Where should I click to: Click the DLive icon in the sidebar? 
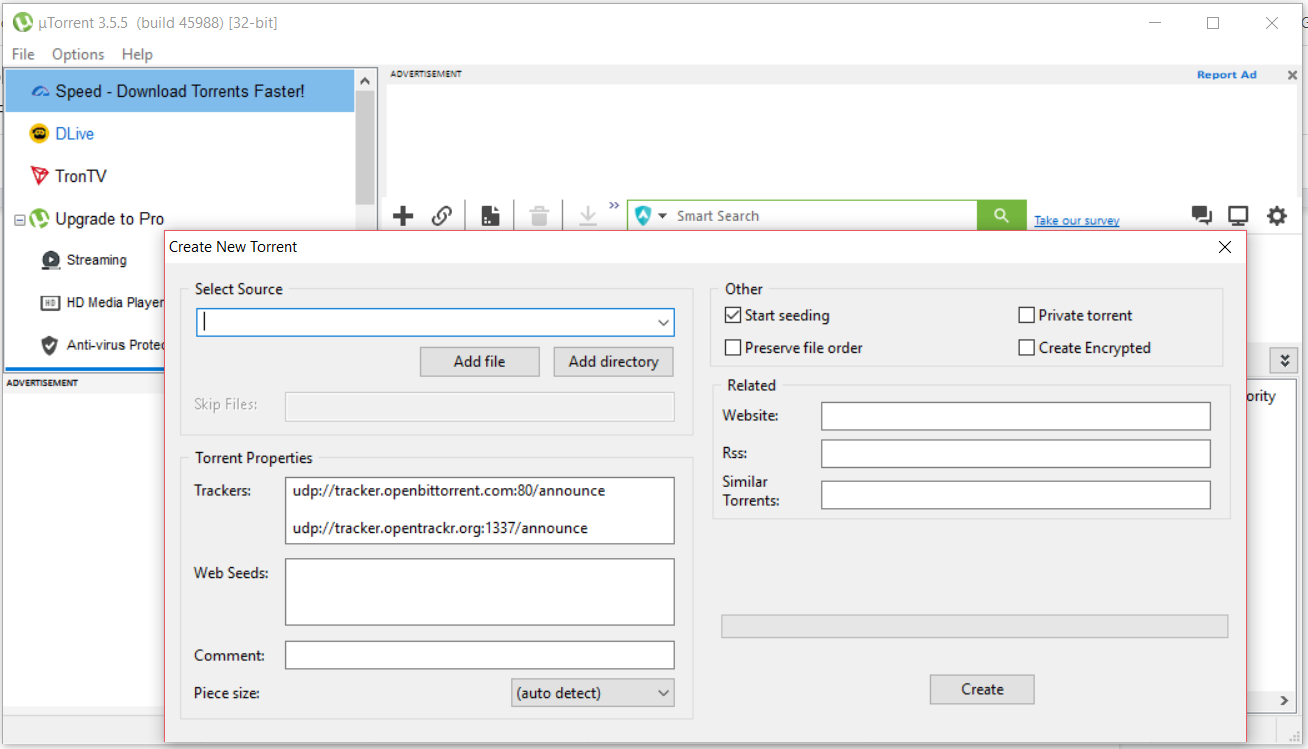click(x=39, y=134)
